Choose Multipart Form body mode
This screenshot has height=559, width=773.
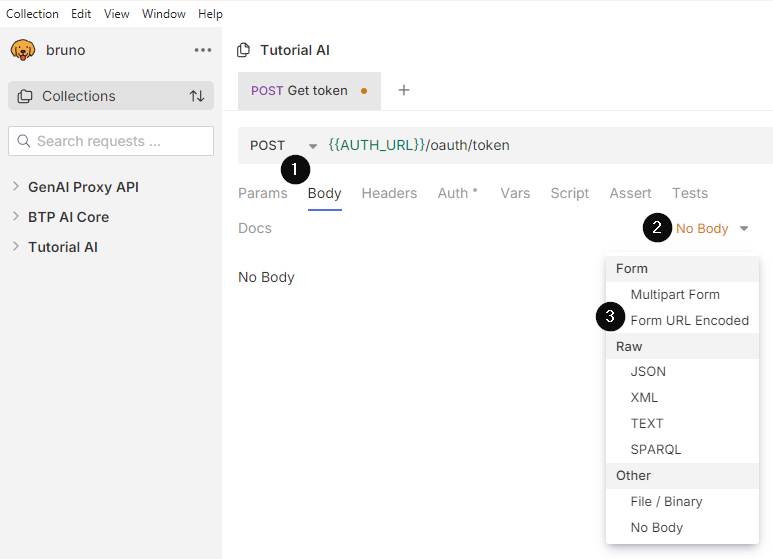(682, 294)
